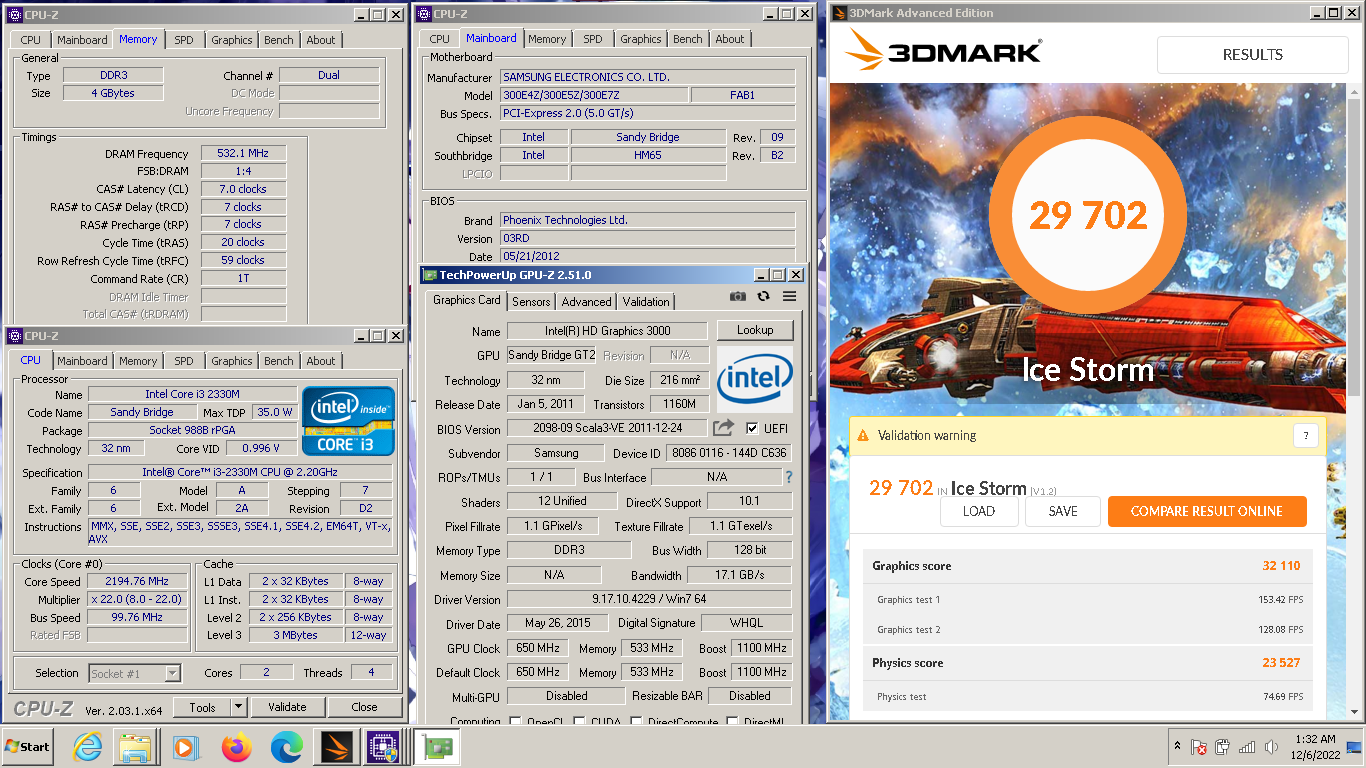
Task: Open Graphics tab in bottom CPU-Z CPU window
Action: (x=232, y=361)
